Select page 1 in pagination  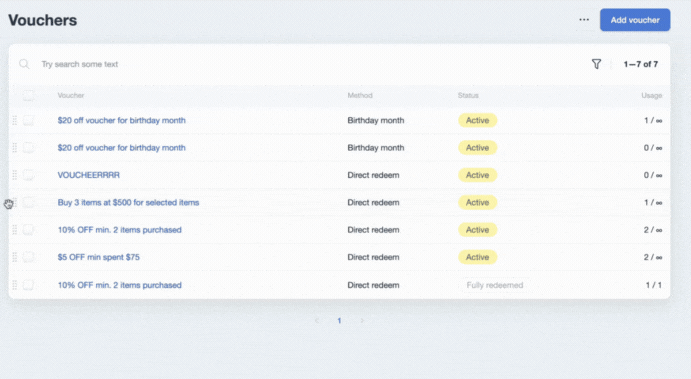339,320
